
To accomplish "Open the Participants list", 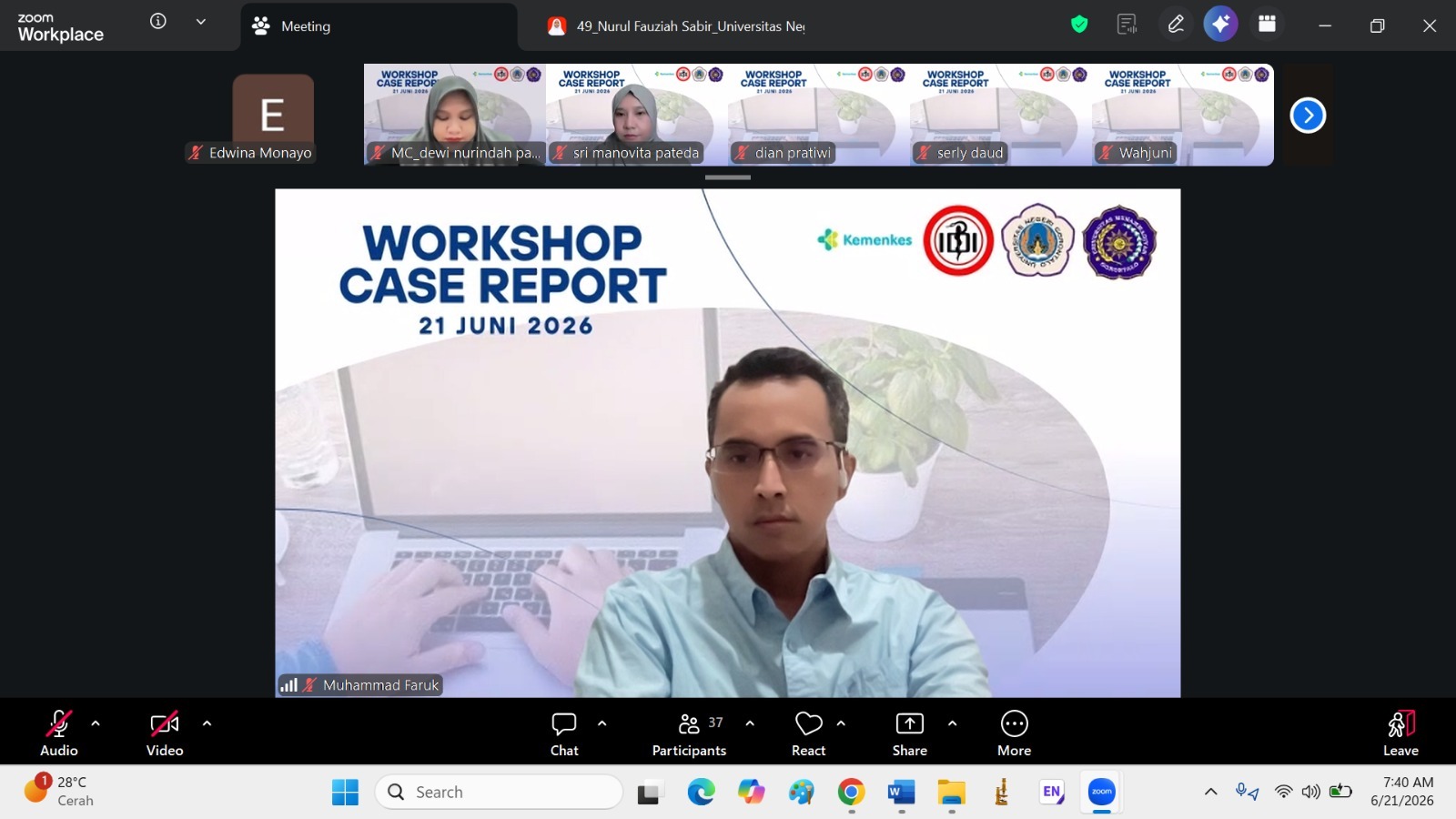I will [689, 733].
